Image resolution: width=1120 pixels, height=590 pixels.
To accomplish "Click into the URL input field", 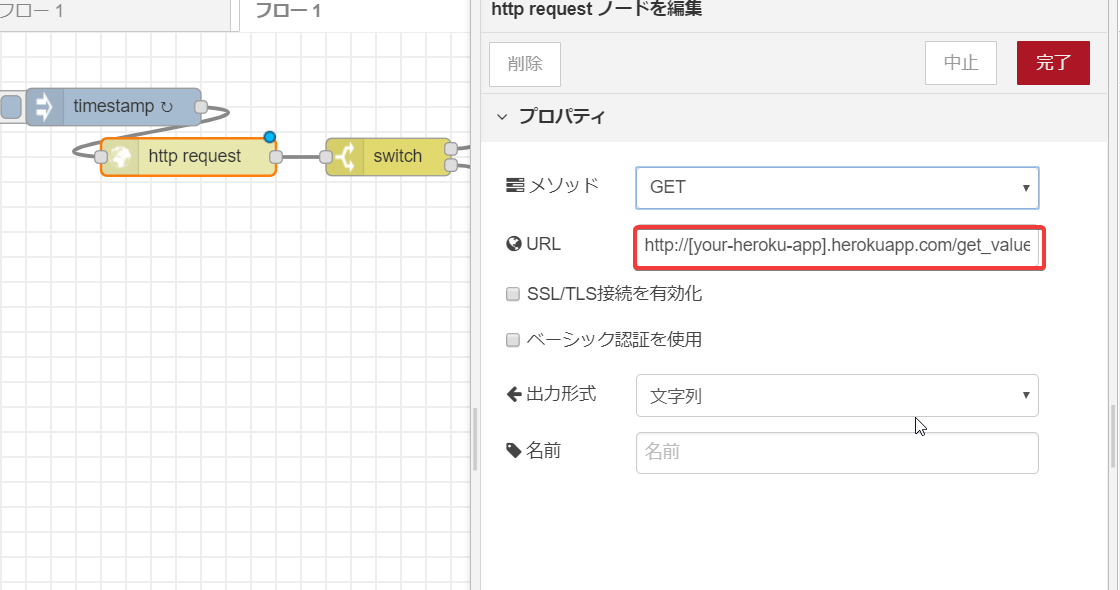I will click(839, 246).
